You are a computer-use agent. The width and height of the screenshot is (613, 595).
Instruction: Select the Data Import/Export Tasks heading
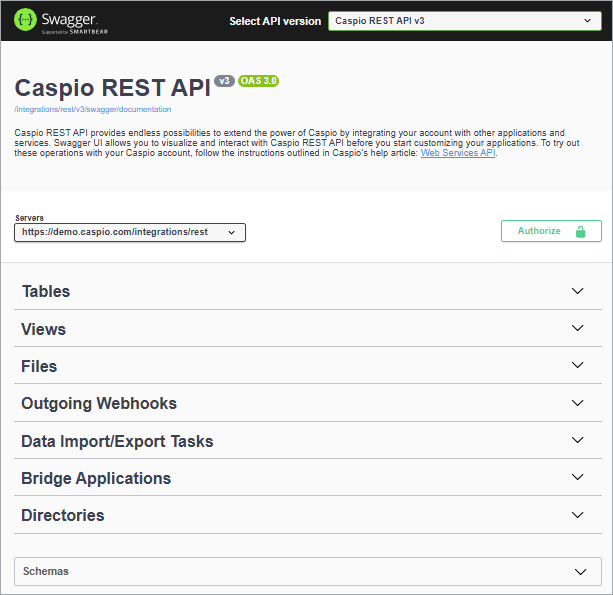click(x=117, y=441)
